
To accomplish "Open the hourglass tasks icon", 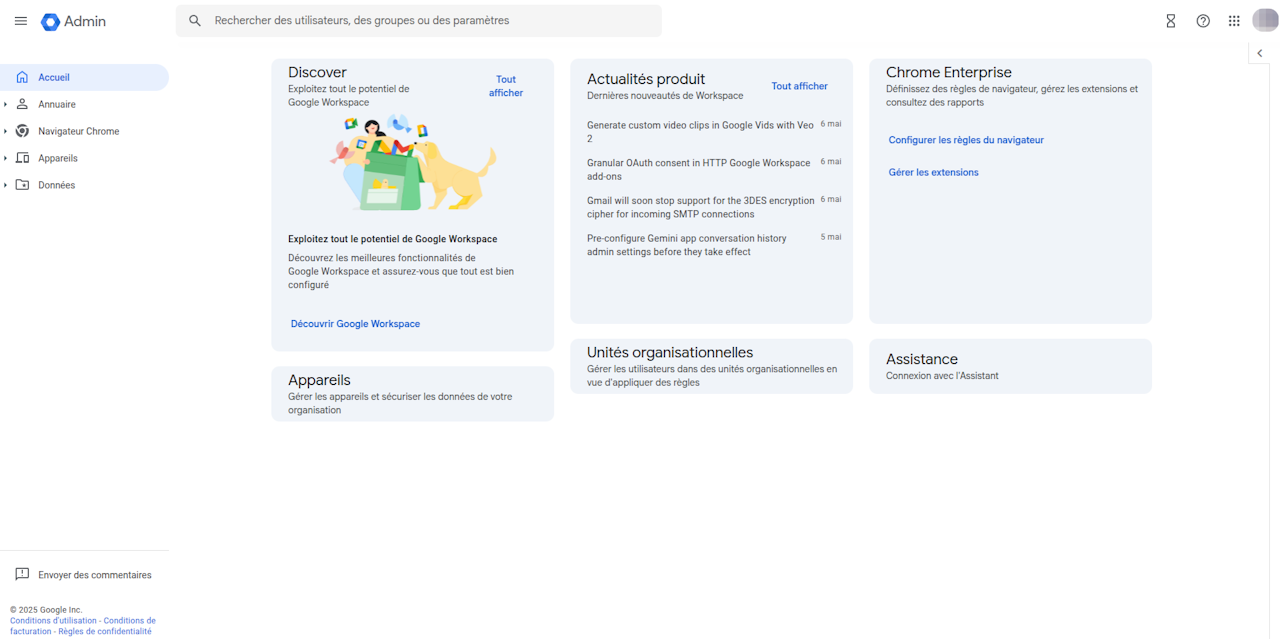I will coord(1171,21).
